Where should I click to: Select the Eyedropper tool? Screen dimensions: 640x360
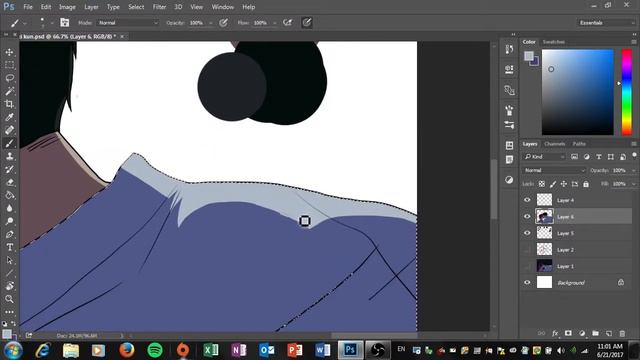click(x=9, y=117)
